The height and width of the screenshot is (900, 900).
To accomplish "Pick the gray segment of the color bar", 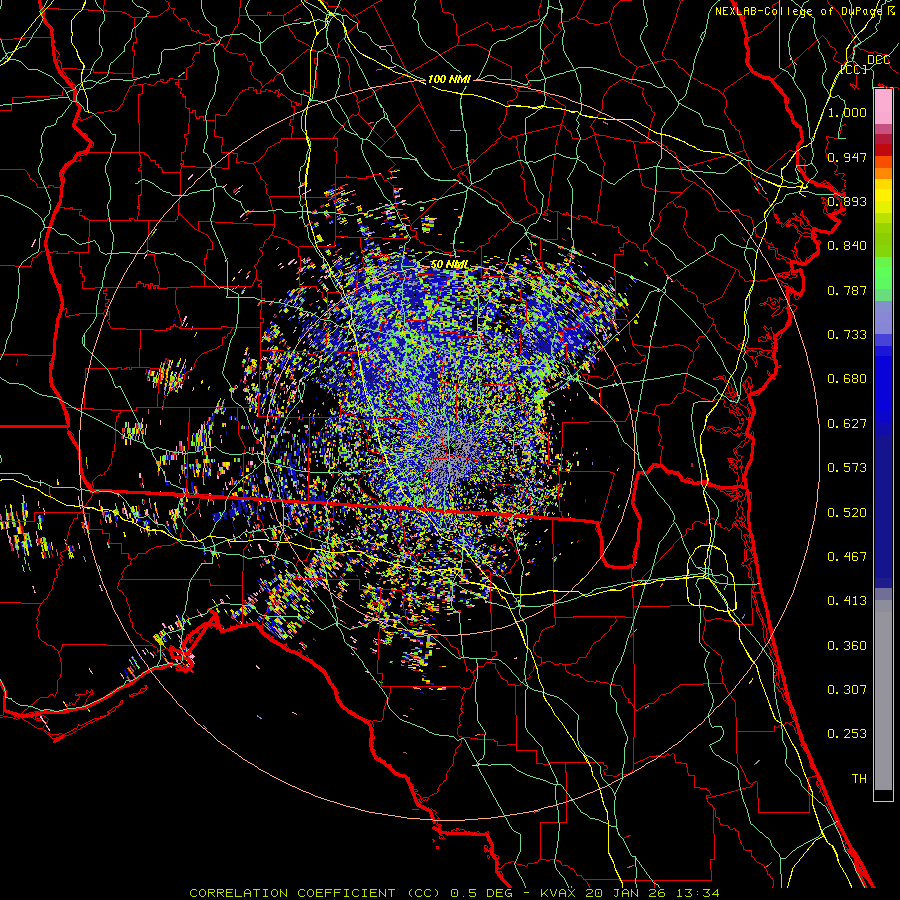I will (883, 695).
